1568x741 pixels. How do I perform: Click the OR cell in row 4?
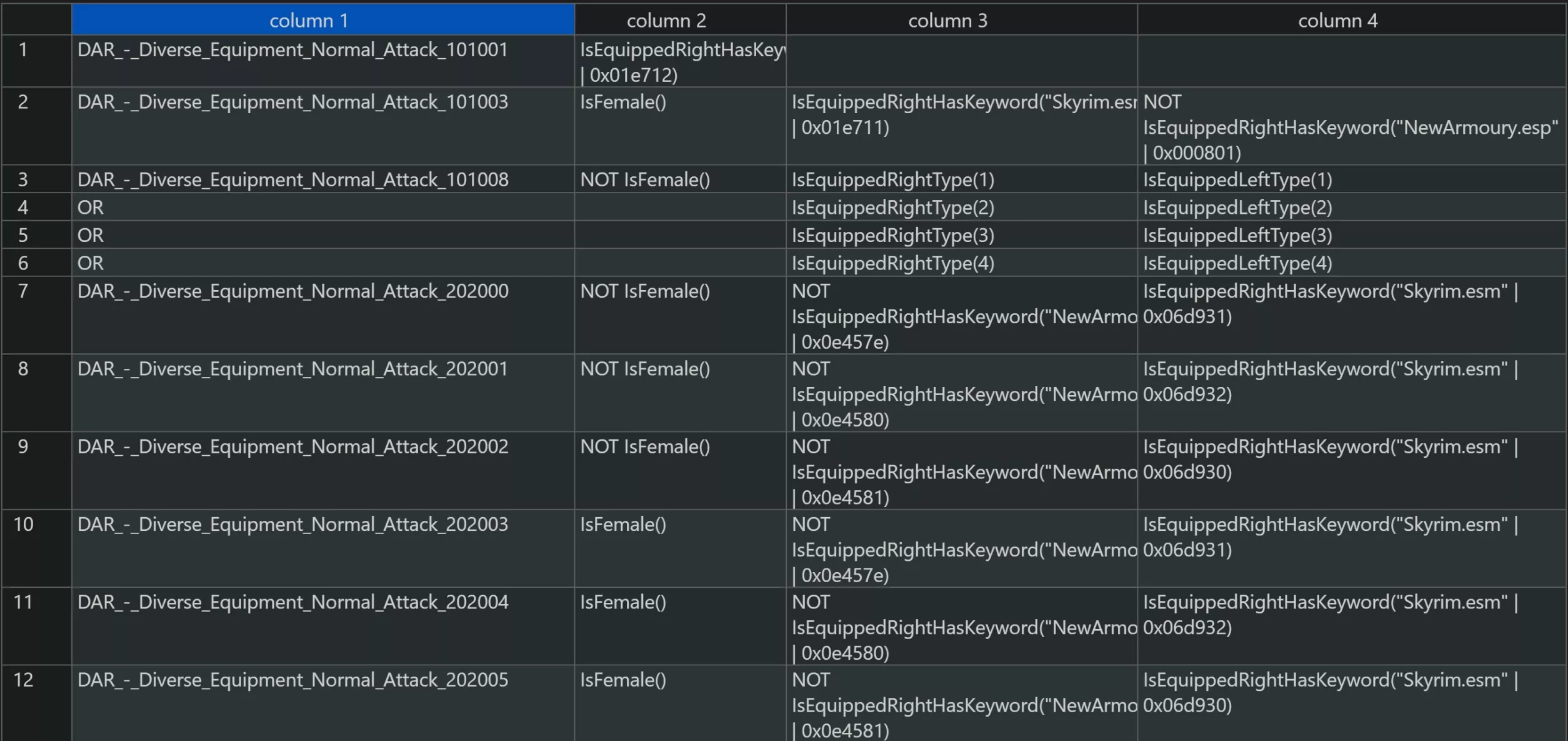pos(322,207)
